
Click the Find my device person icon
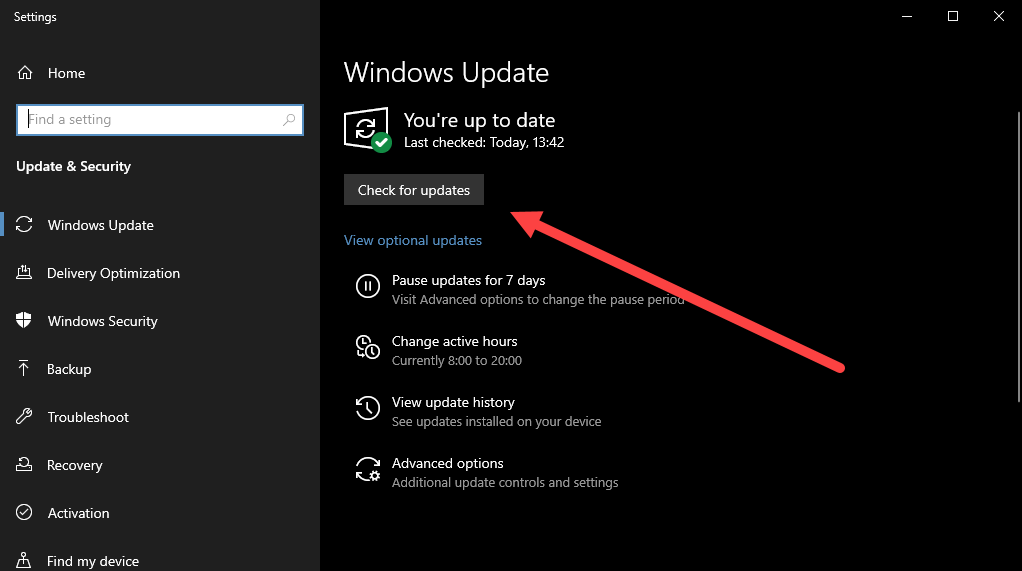(23, 561)
